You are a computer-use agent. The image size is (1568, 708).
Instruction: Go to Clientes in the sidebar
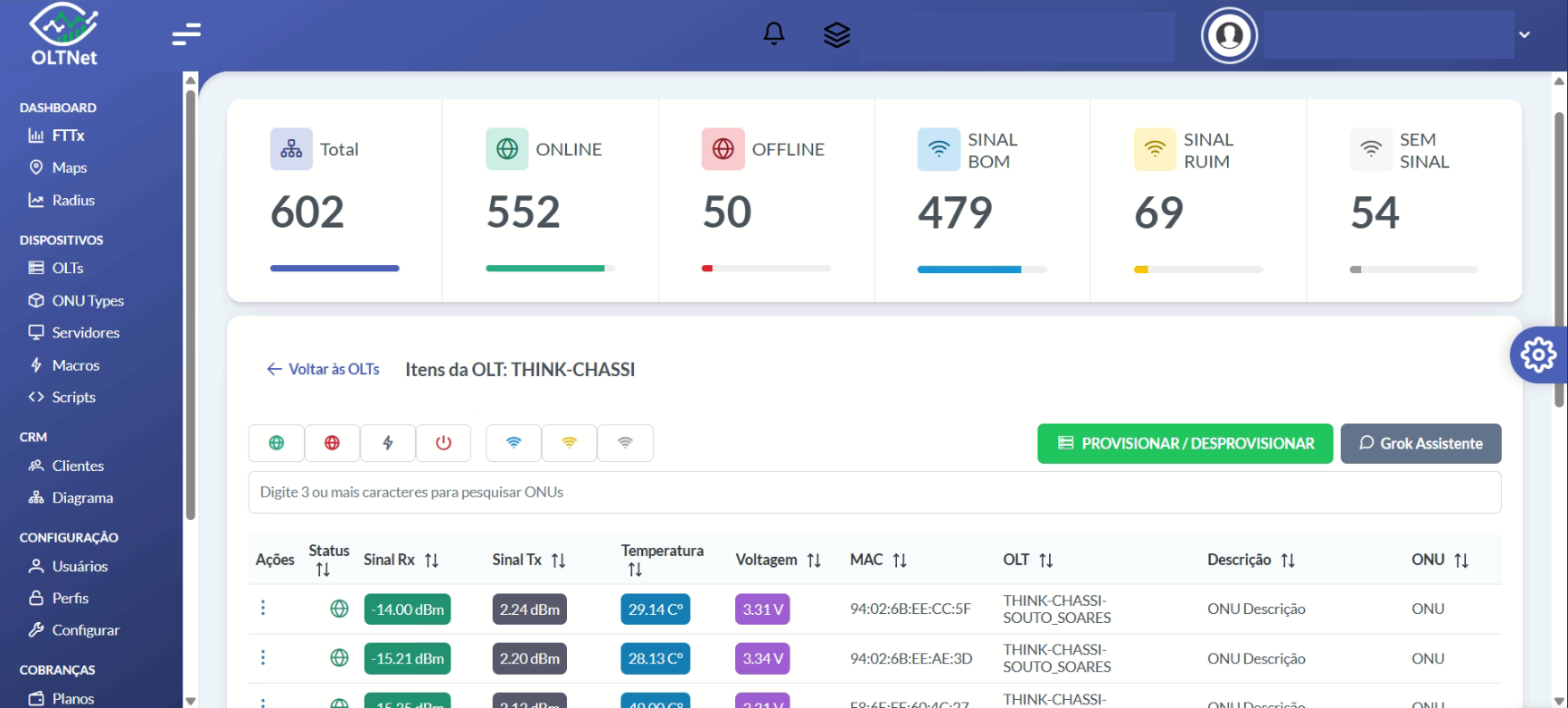coord(77,466)
